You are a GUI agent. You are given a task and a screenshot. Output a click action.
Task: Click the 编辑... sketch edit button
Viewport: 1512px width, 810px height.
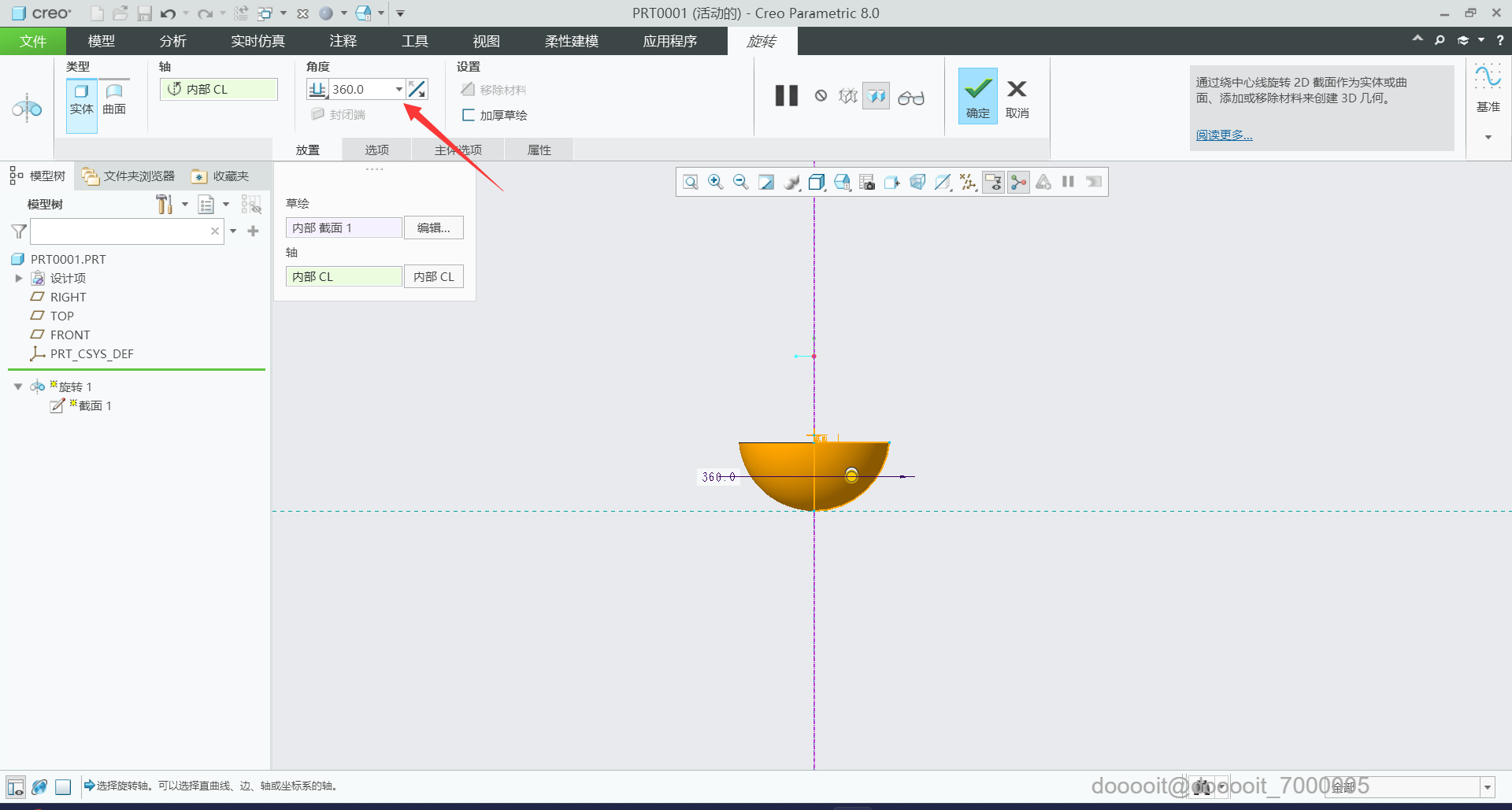434,227
